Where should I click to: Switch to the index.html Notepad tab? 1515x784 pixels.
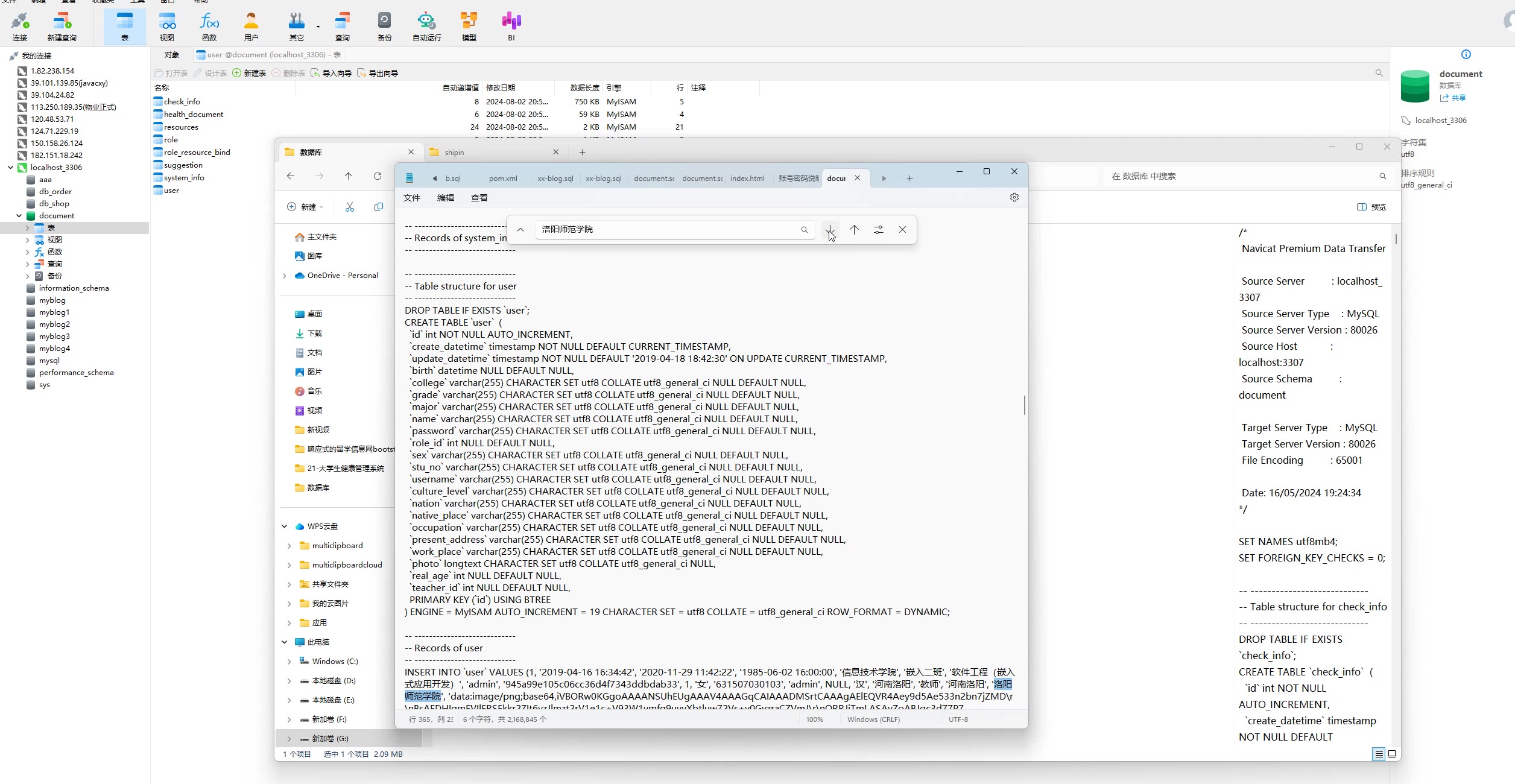pos(747,179)
